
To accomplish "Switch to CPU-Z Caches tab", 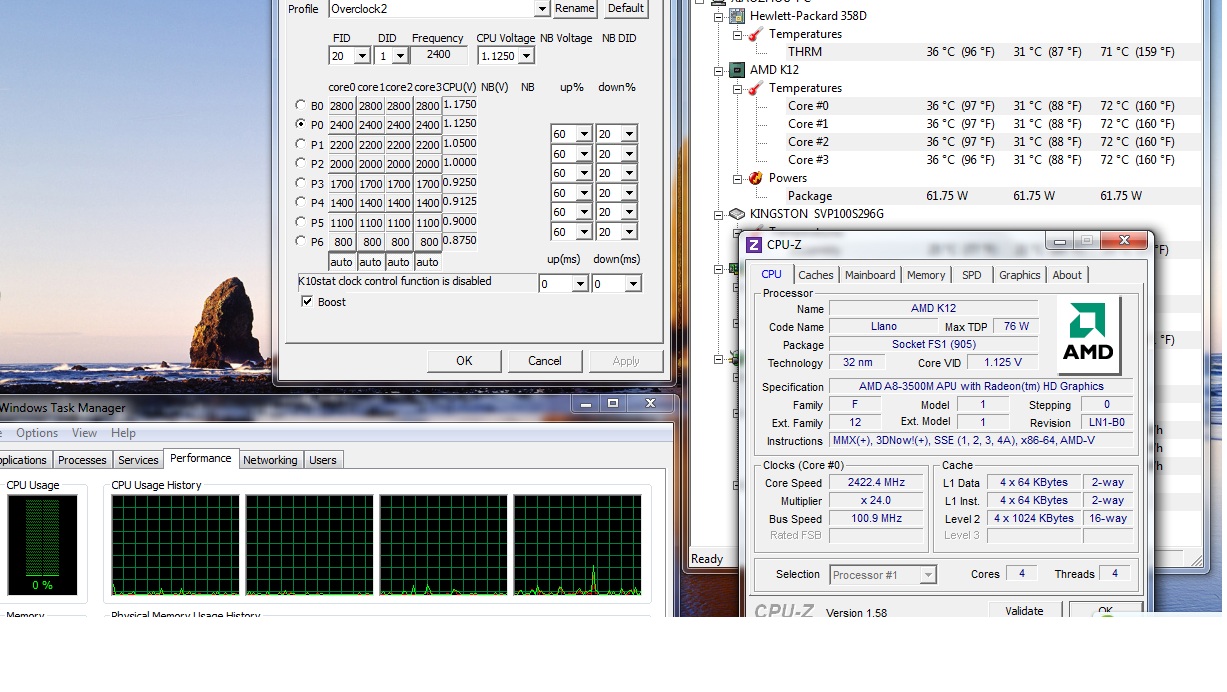I will coord(816,275).
